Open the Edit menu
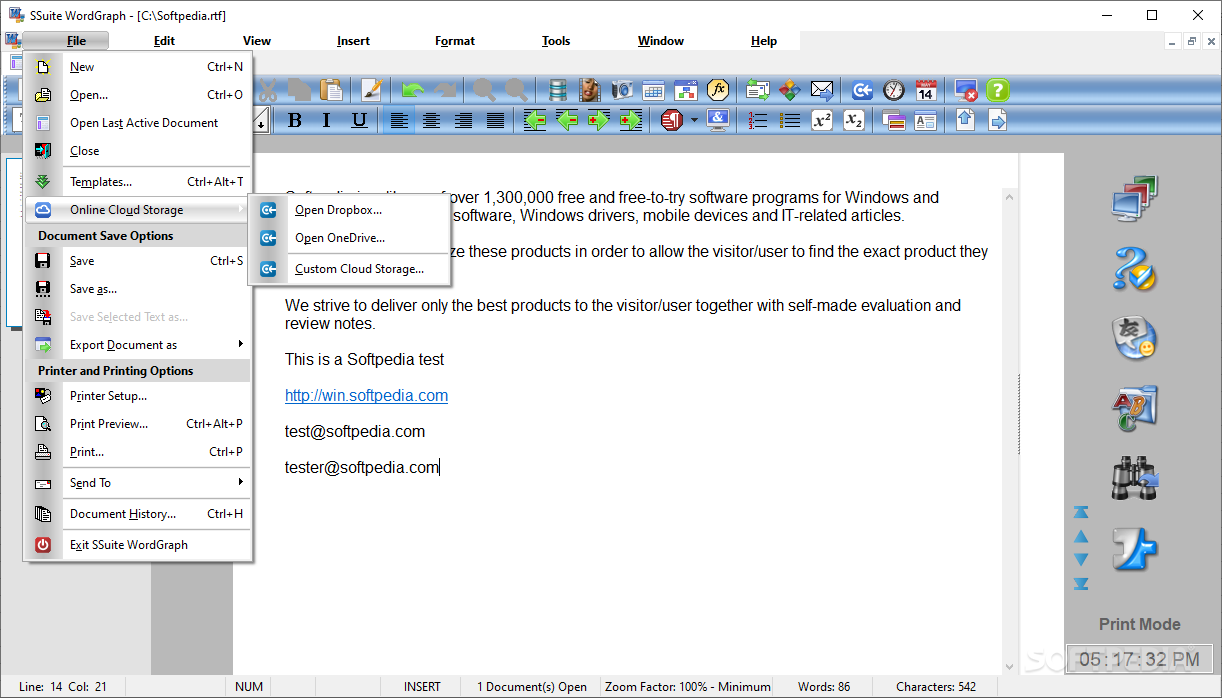 click(164, 41)
